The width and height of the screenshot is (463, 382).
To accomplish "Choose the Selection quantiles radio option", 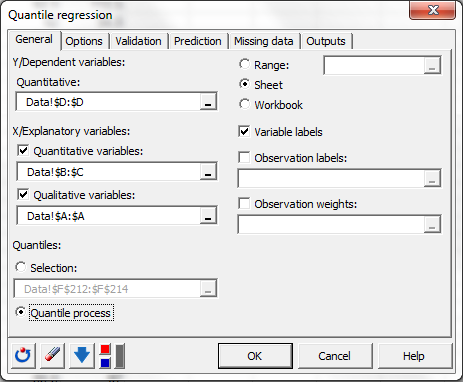I will tap(21, 267).
